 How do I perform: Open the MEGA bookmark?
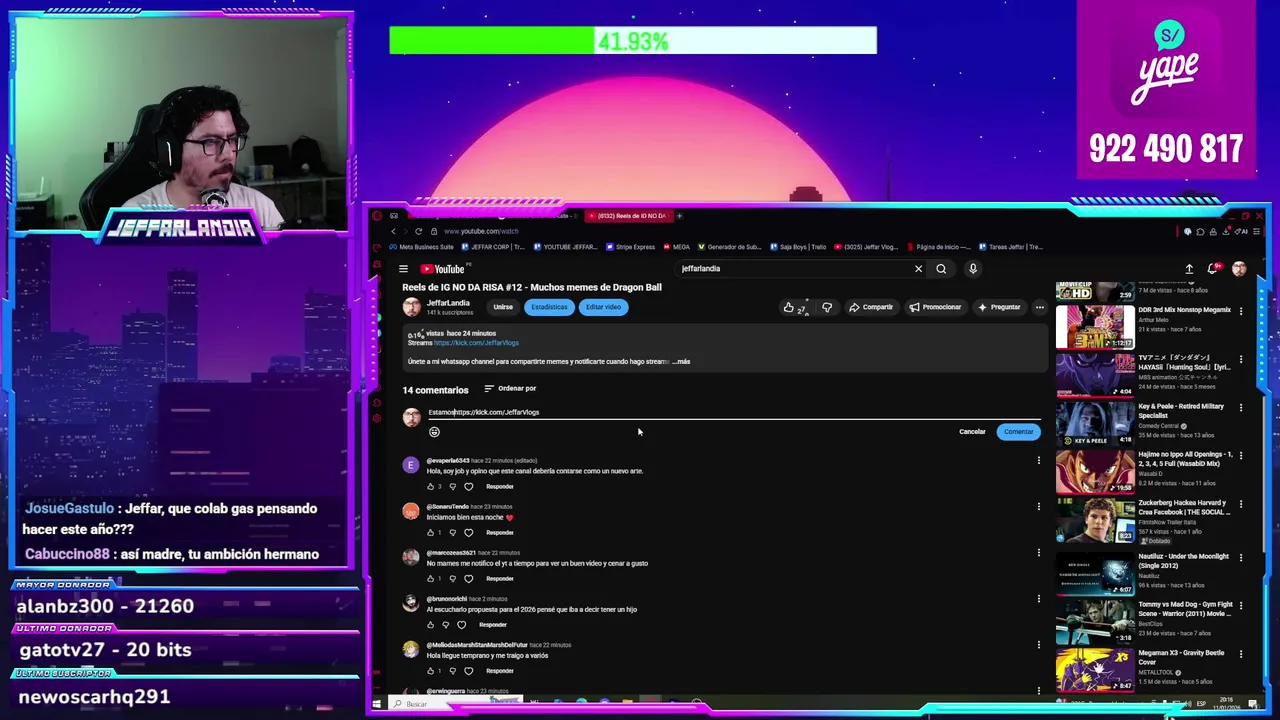pyautogui.click(x=677, y=247)
